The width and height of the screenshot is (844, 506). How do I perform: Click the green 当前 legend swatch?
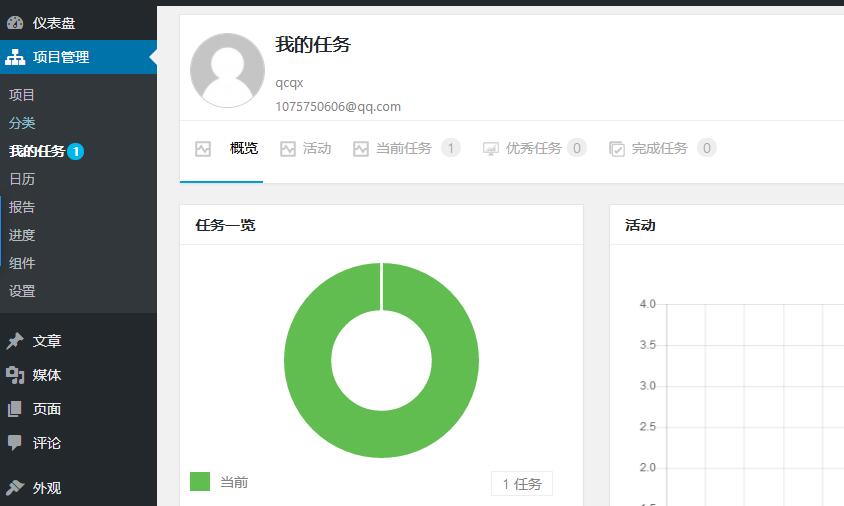click(x=200, y=482)
